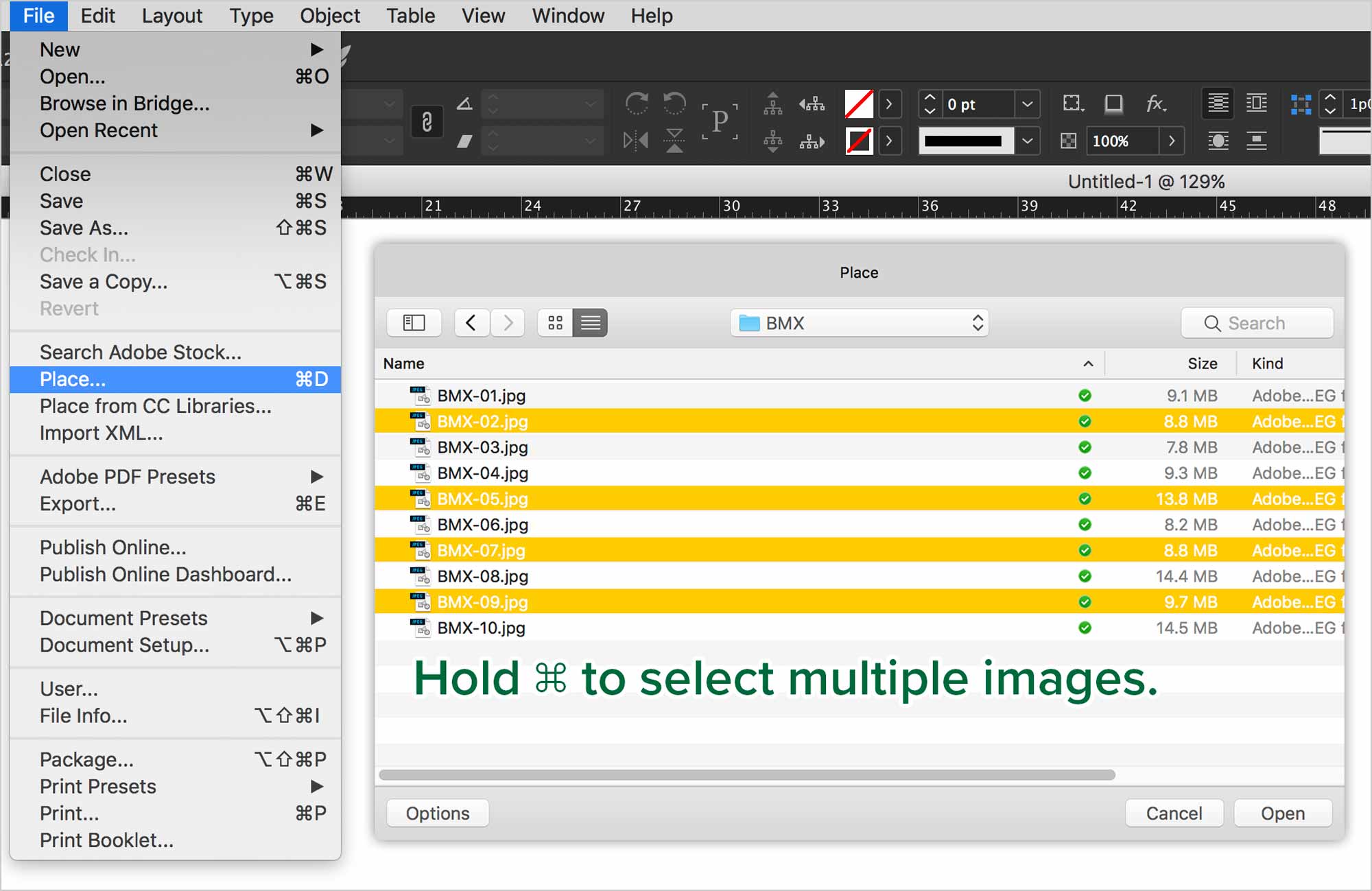The height and width of the screenshot is (891, 1372).
Task: Click the Options button
Action: [438, 813]
